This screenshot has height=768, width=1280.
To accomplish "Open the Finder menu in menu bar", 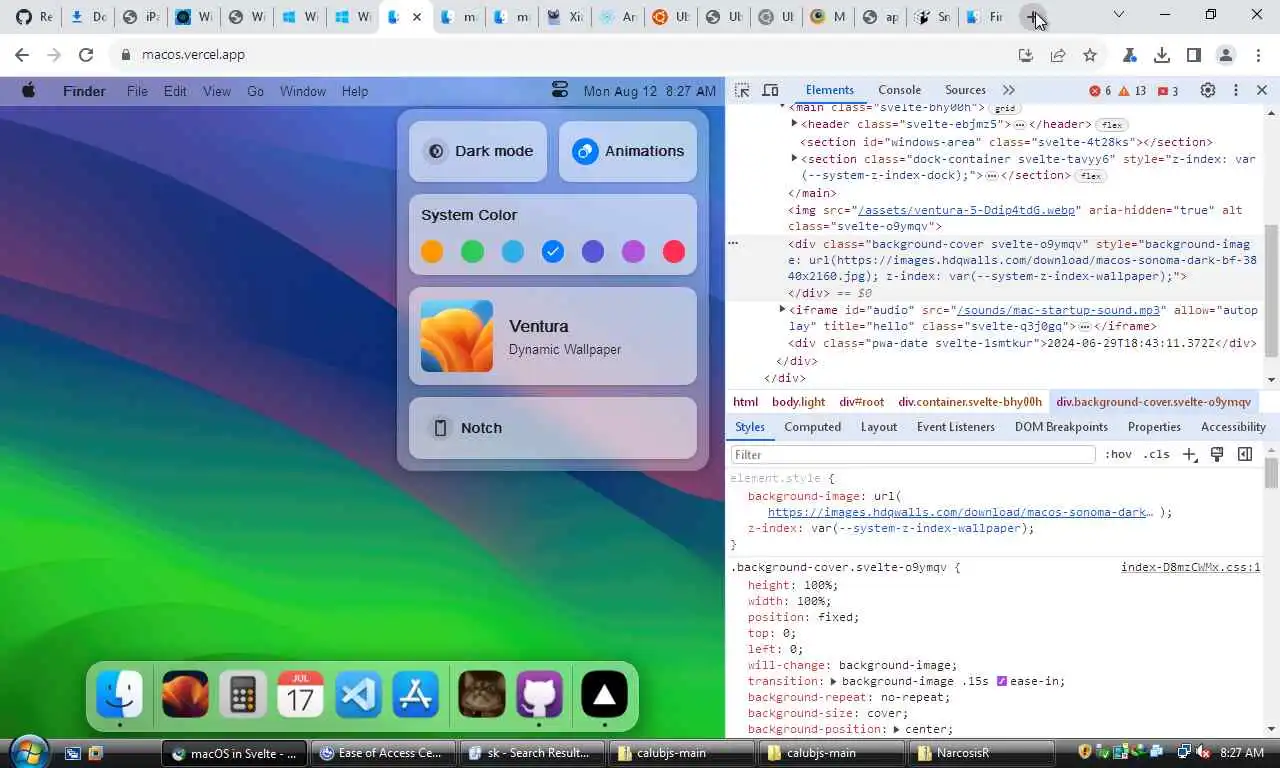I will click(84, 91).
